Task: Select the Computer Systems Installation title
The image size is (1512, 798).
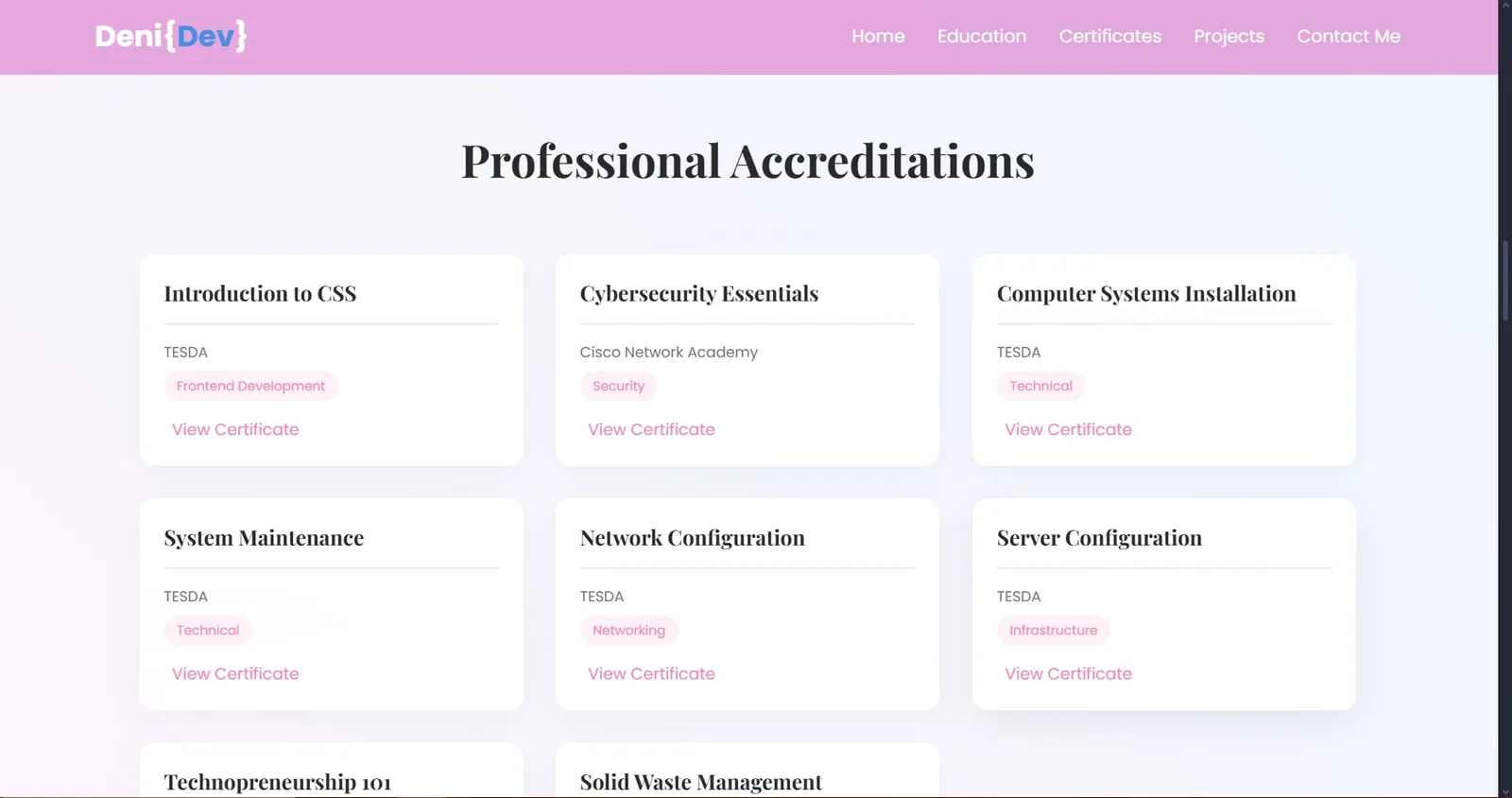Action: [x=1146, y=294]
